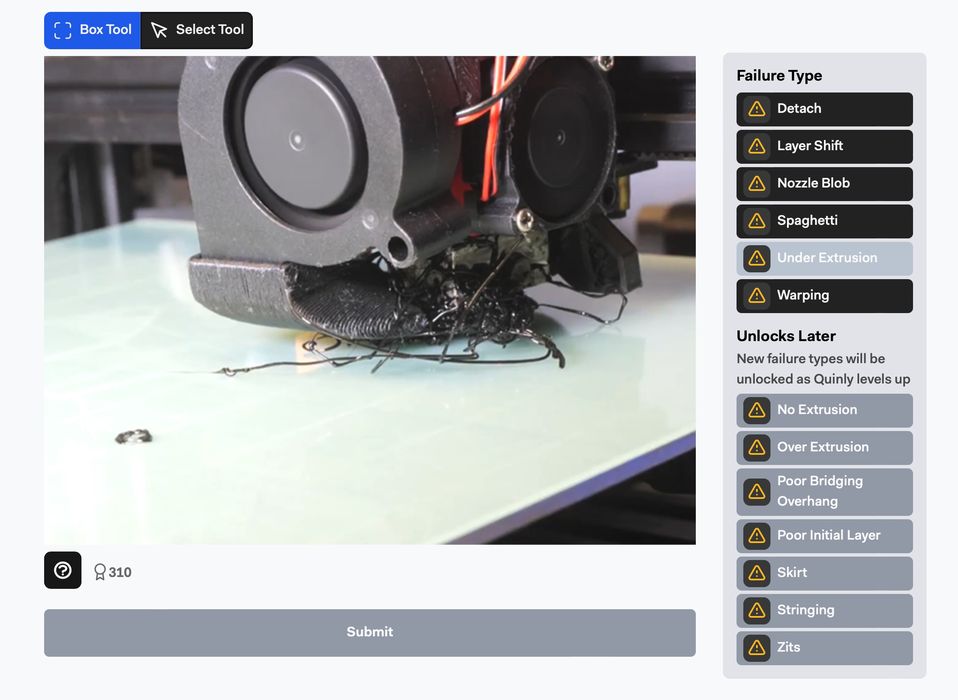This screenshot has height=700, width=958.
Task: Switch to the Select Tool
Action: (197, 30)
